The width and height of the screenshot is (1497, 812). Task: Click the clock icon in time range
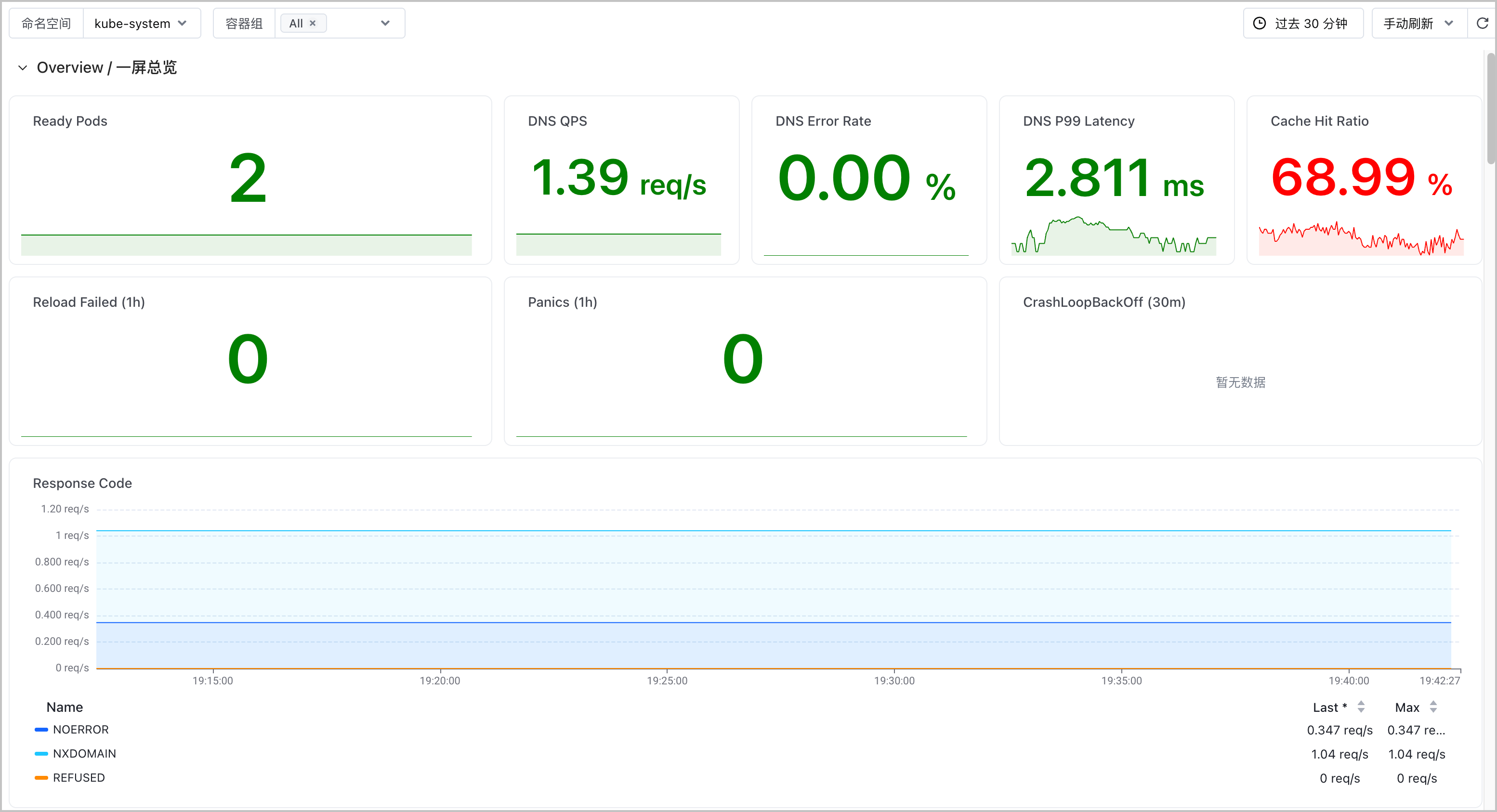click(x=1259, y=23)
